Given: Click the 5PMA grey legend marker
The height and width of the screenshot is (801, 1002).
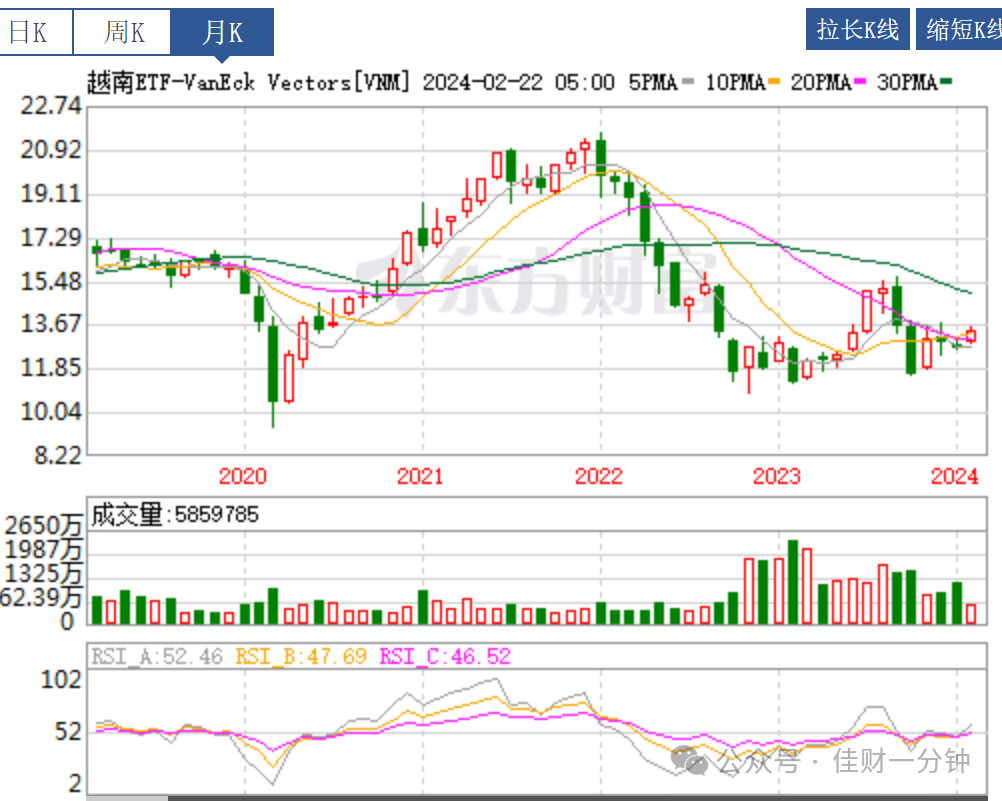Looking at the screenshot, I should coord(688,82).
